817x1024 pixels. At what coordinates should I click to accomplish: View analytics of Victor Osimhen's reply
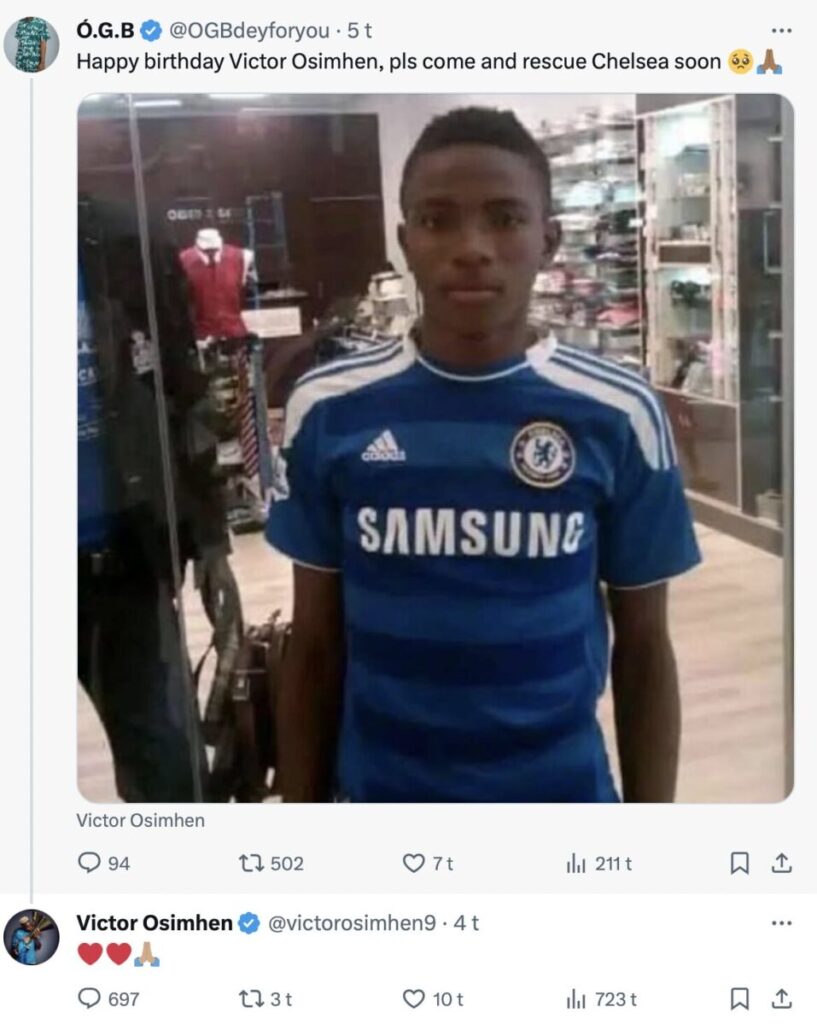coord(576,998)
